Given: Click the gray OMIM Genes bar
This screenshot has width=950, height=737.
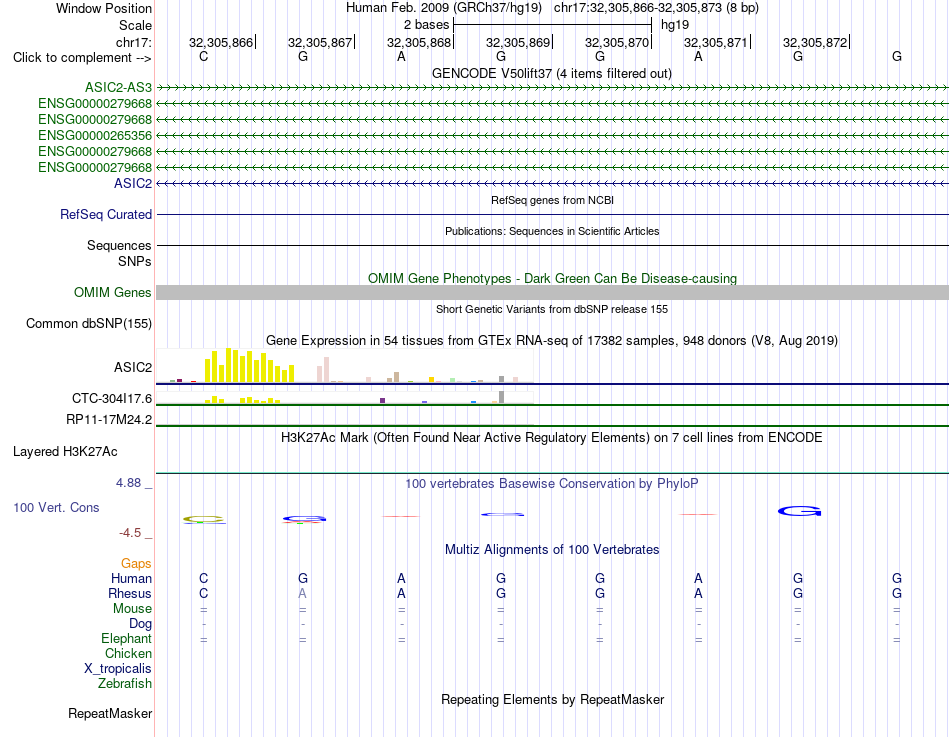Looking at the screenshot, I should (x=552, y=293).
